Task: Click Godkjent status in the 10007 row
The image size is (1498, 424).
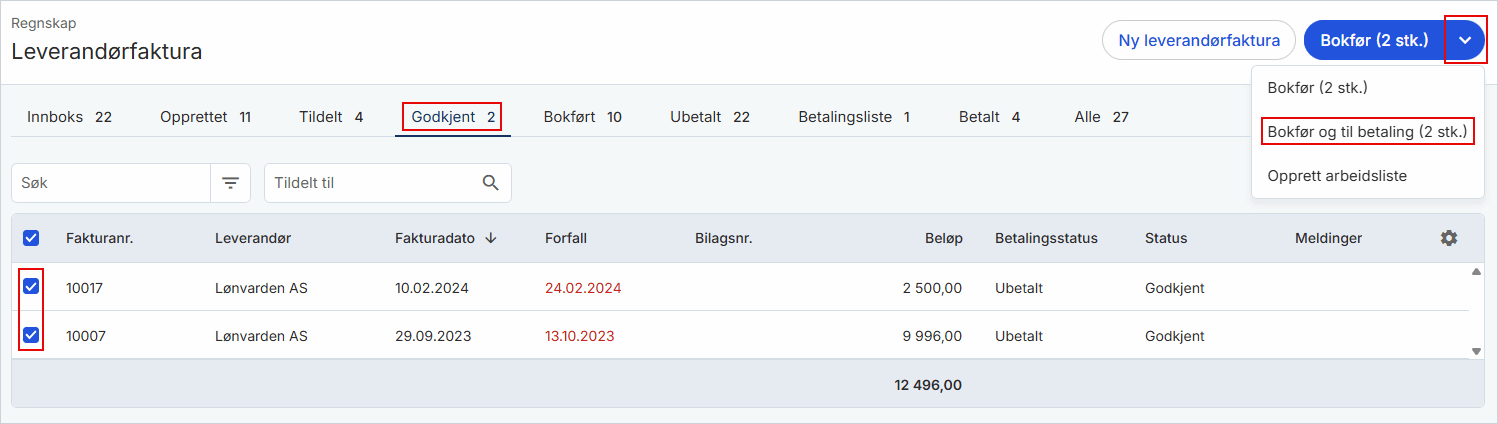Action: [1175, 336]
